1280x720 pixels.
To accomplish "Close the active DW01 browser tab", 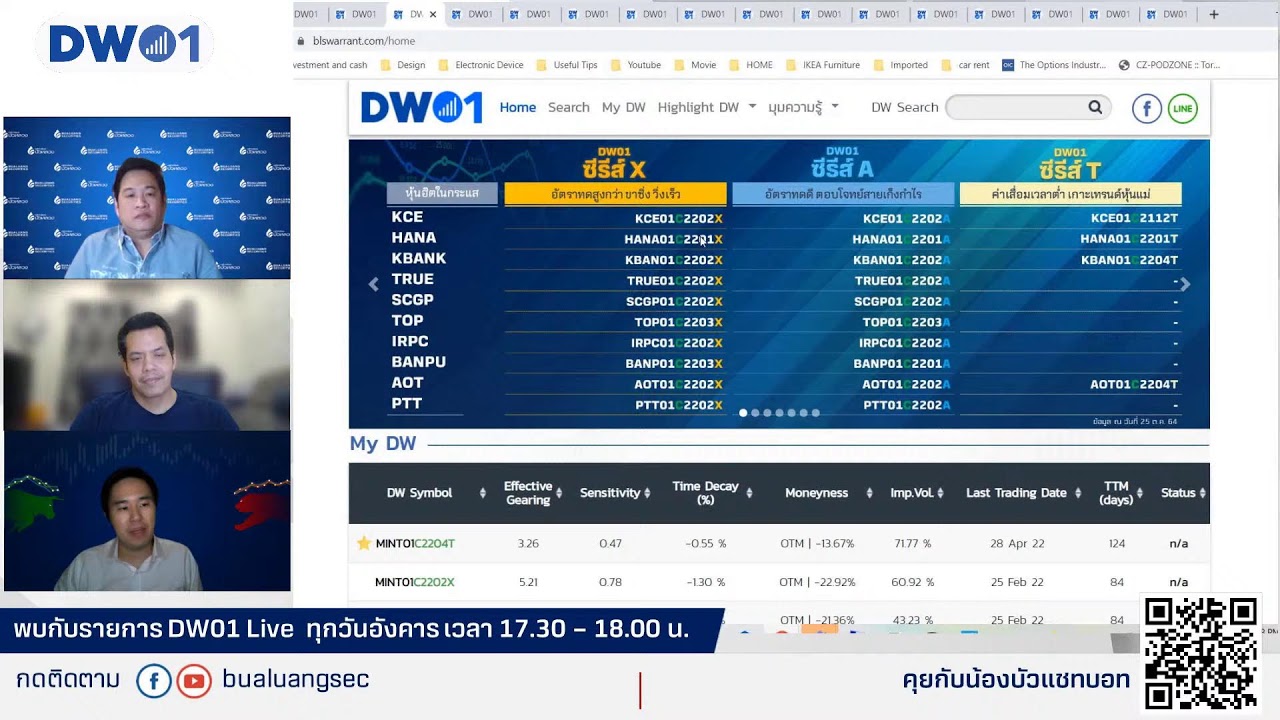I will tap(433, 14).
